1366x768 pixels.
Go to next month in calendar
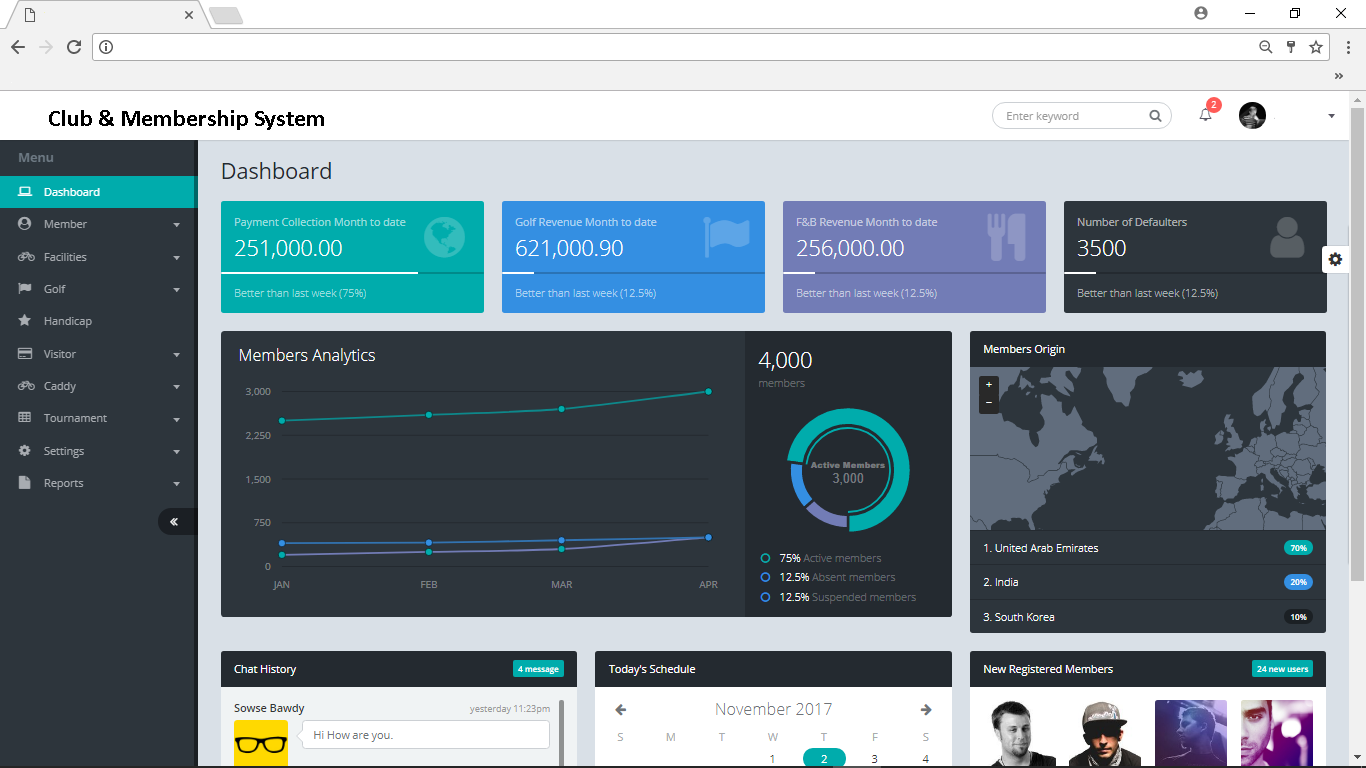click(x=926, y=710)
